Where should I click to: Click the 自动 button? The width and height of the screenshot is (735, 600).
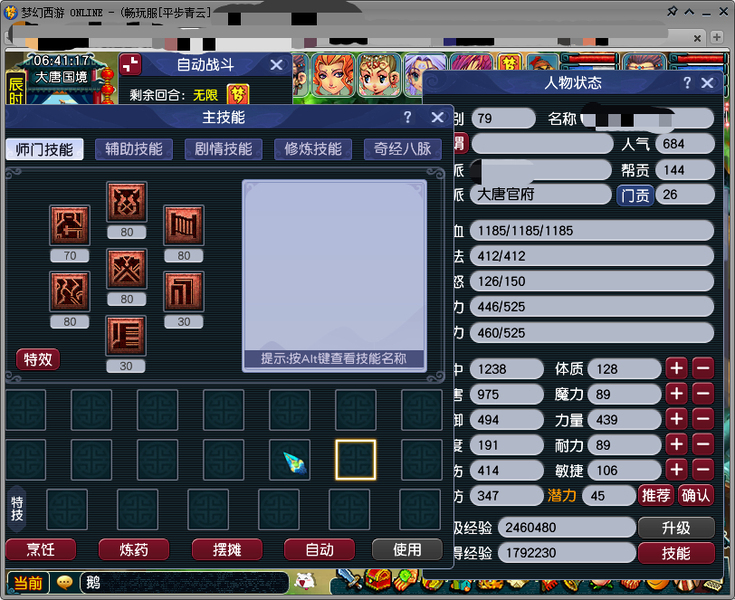tap(320, 549)
